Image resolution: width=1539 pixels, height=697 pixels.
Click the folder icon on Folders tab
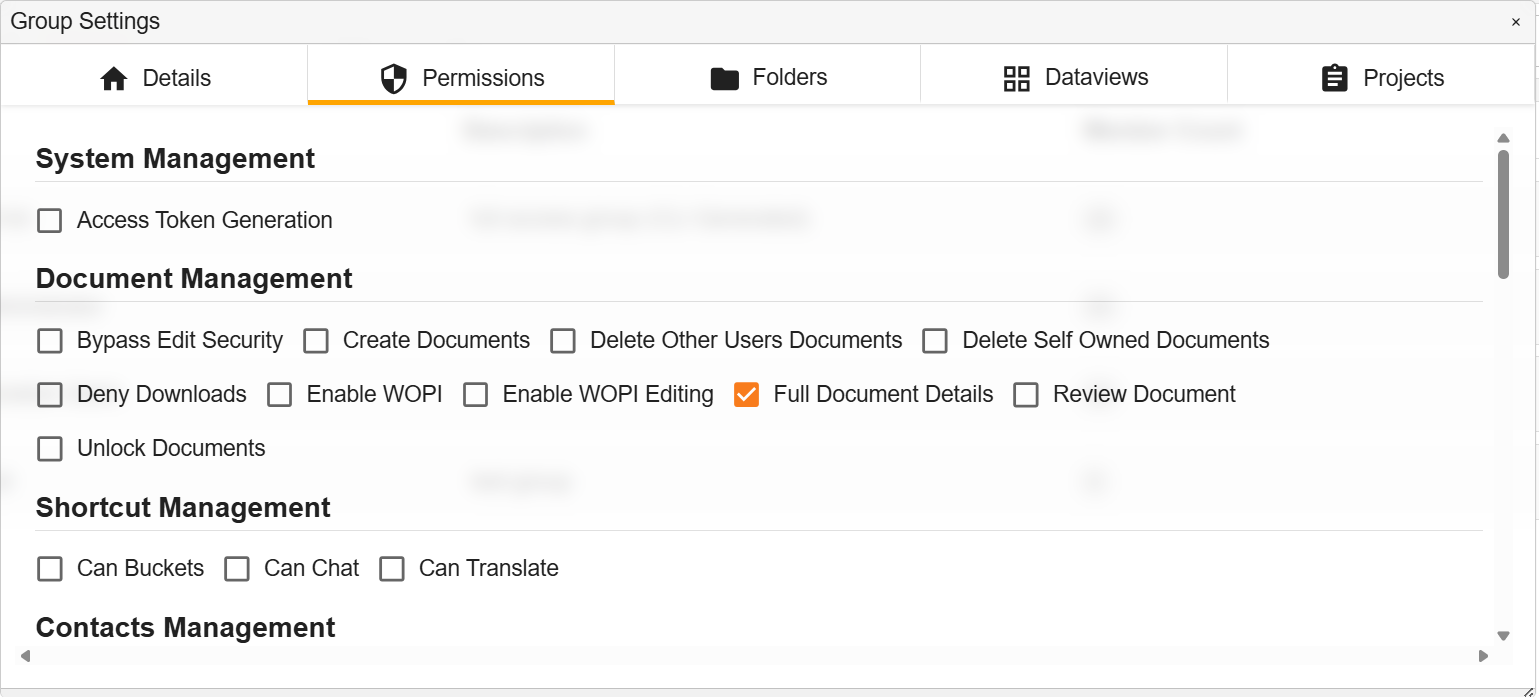[724, 77]
